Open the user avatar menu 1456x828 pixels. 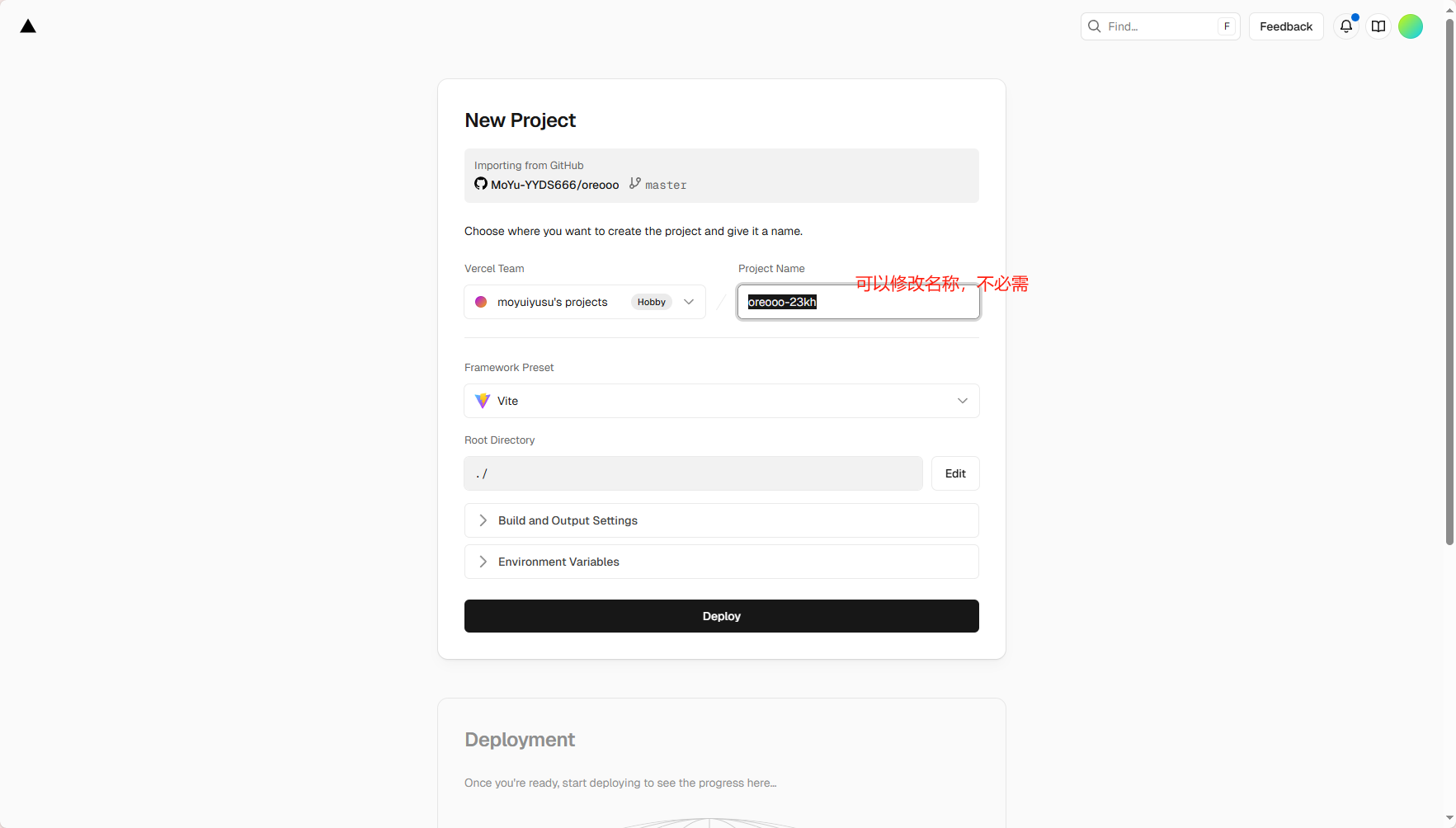click(x=1411, y=26)
